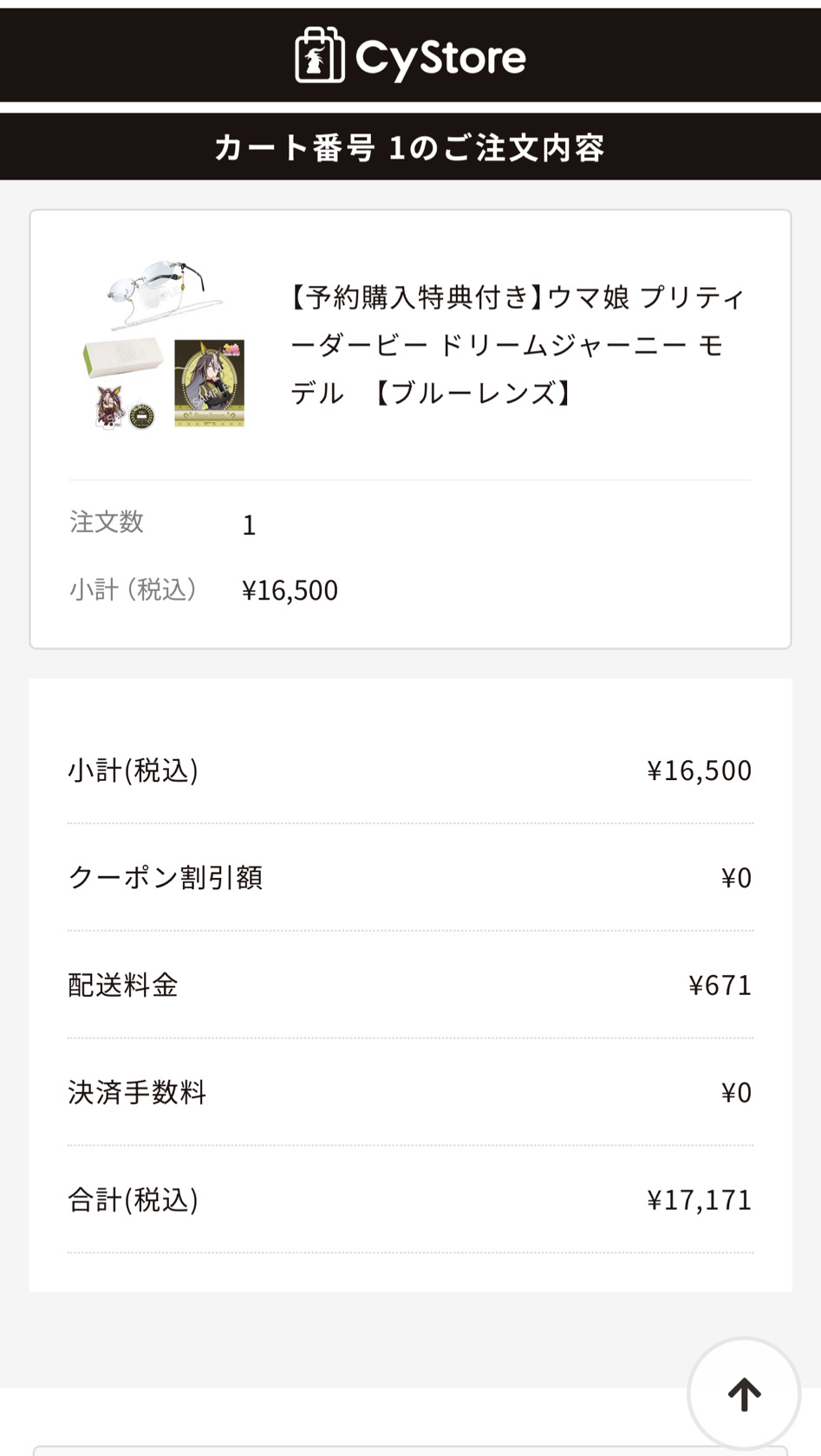
Task: Click the green glasses case in the product image
Action: coord(122,358)
